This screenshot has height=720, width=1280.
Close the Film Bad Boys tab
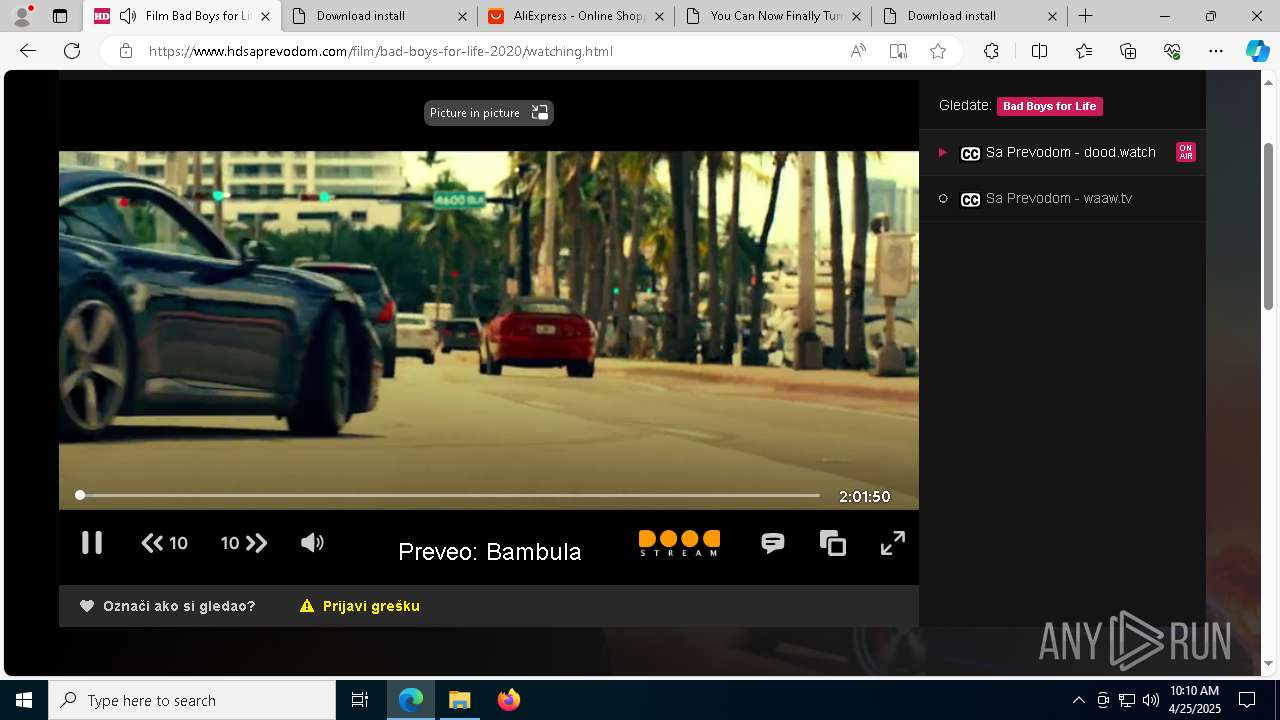tap(265, 16)
